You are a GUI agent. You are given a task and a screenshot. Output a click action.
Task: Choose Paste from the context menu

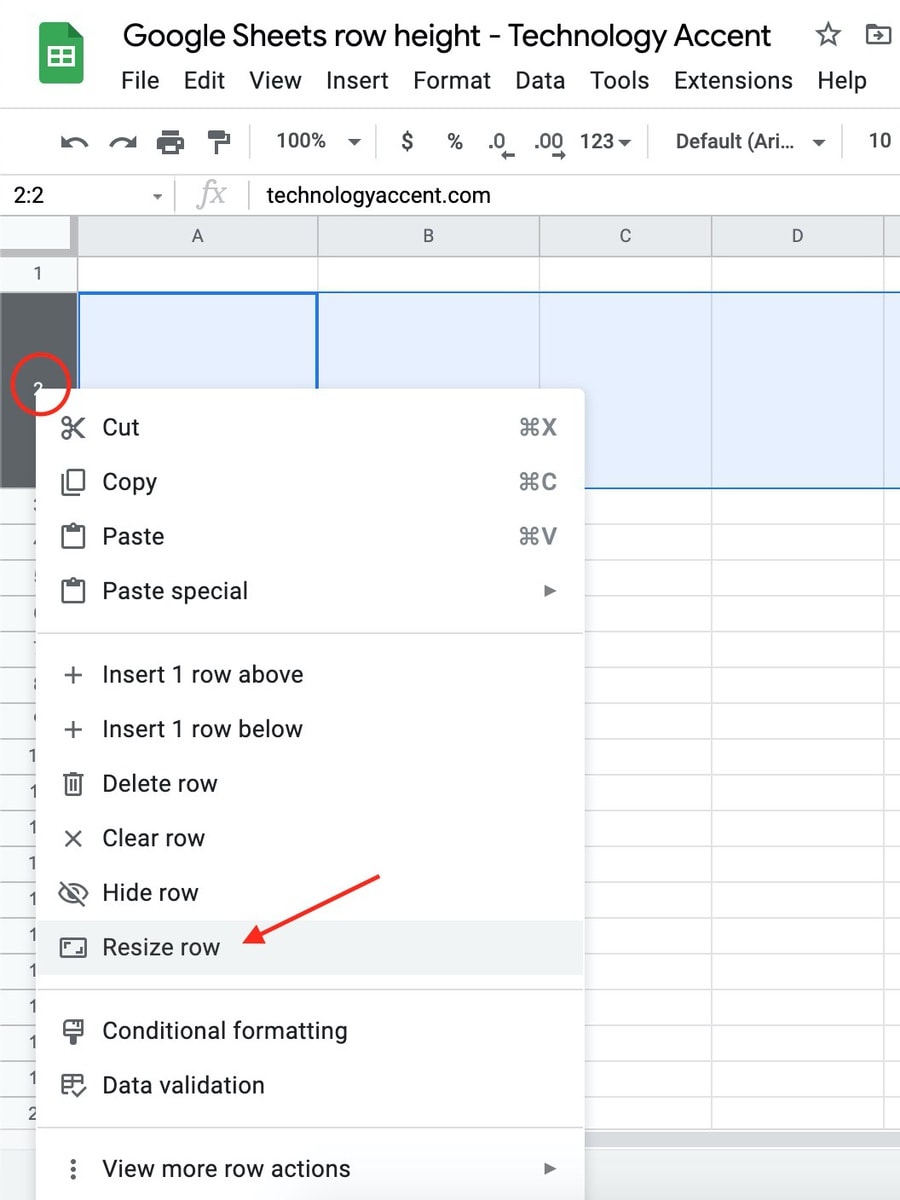(x=310, y=537)
